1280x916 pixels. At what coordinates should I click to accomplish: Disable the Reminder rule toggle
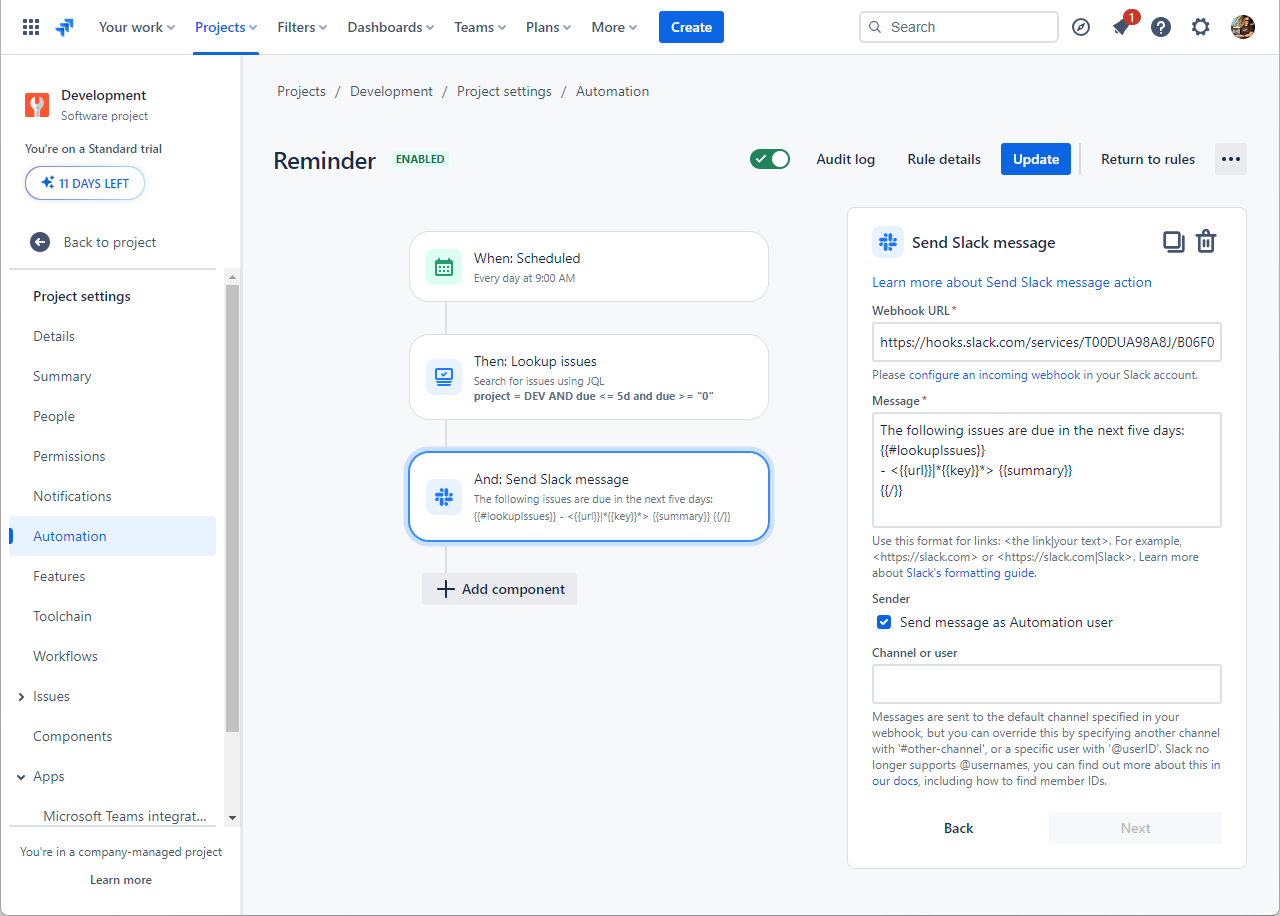pos(769,158)
